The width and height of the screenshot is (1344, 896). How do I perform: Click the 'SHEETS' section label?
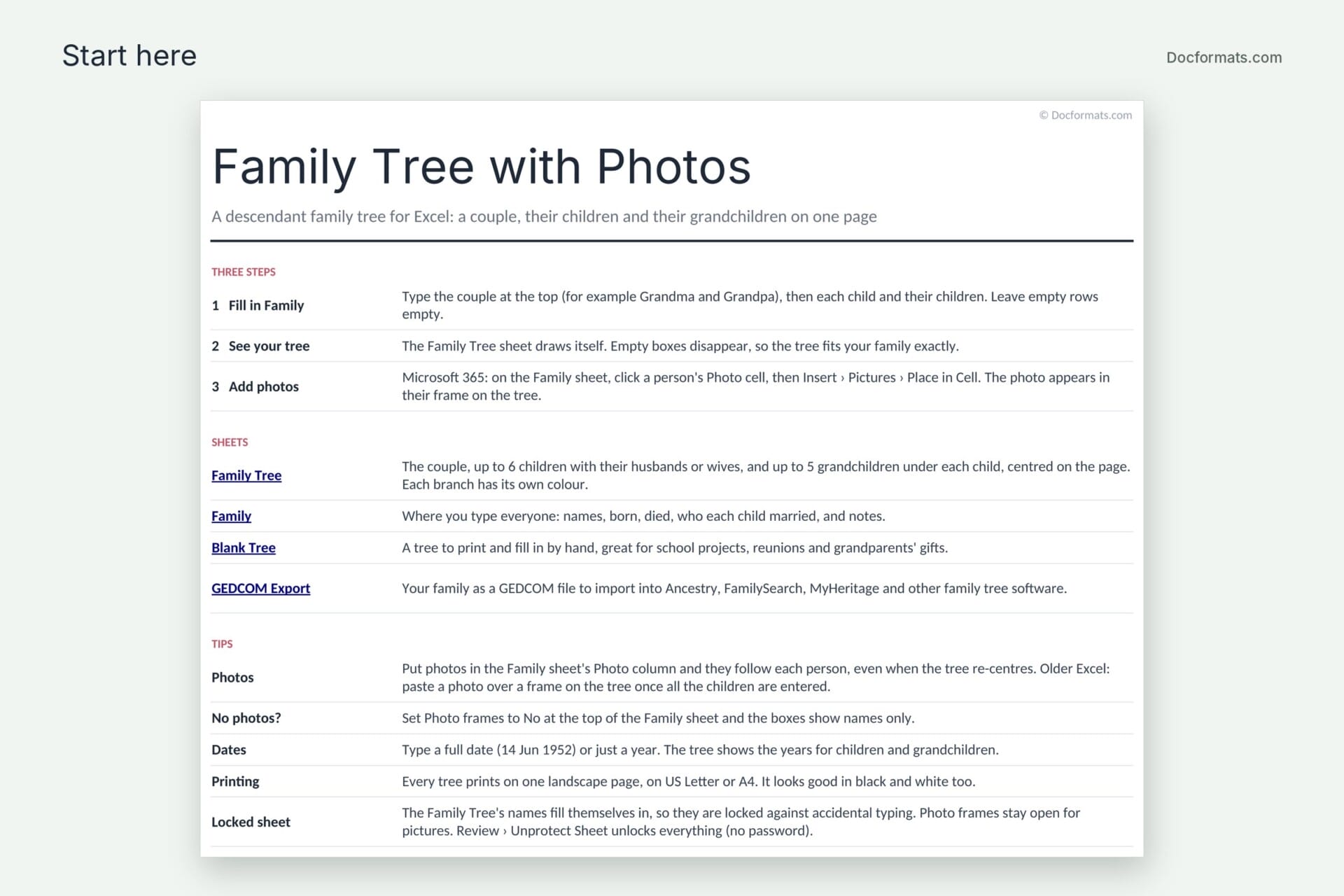point(230,442)
